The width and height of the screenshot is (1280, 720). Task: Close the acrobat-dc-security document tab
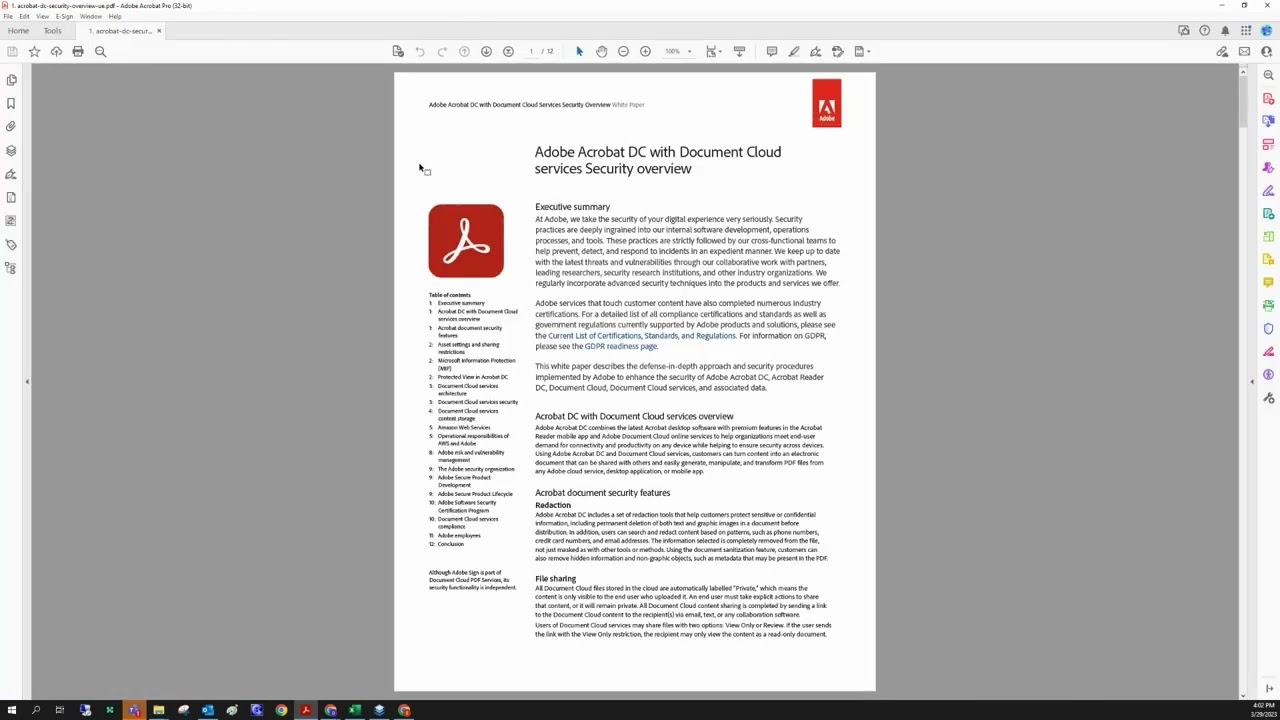pyautogui.click(x=158, y=31)
